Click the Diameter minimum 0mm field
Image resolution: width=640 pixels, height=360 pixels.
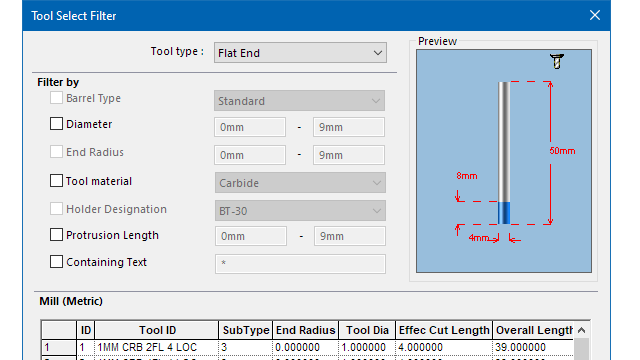(x=250, y=127)
